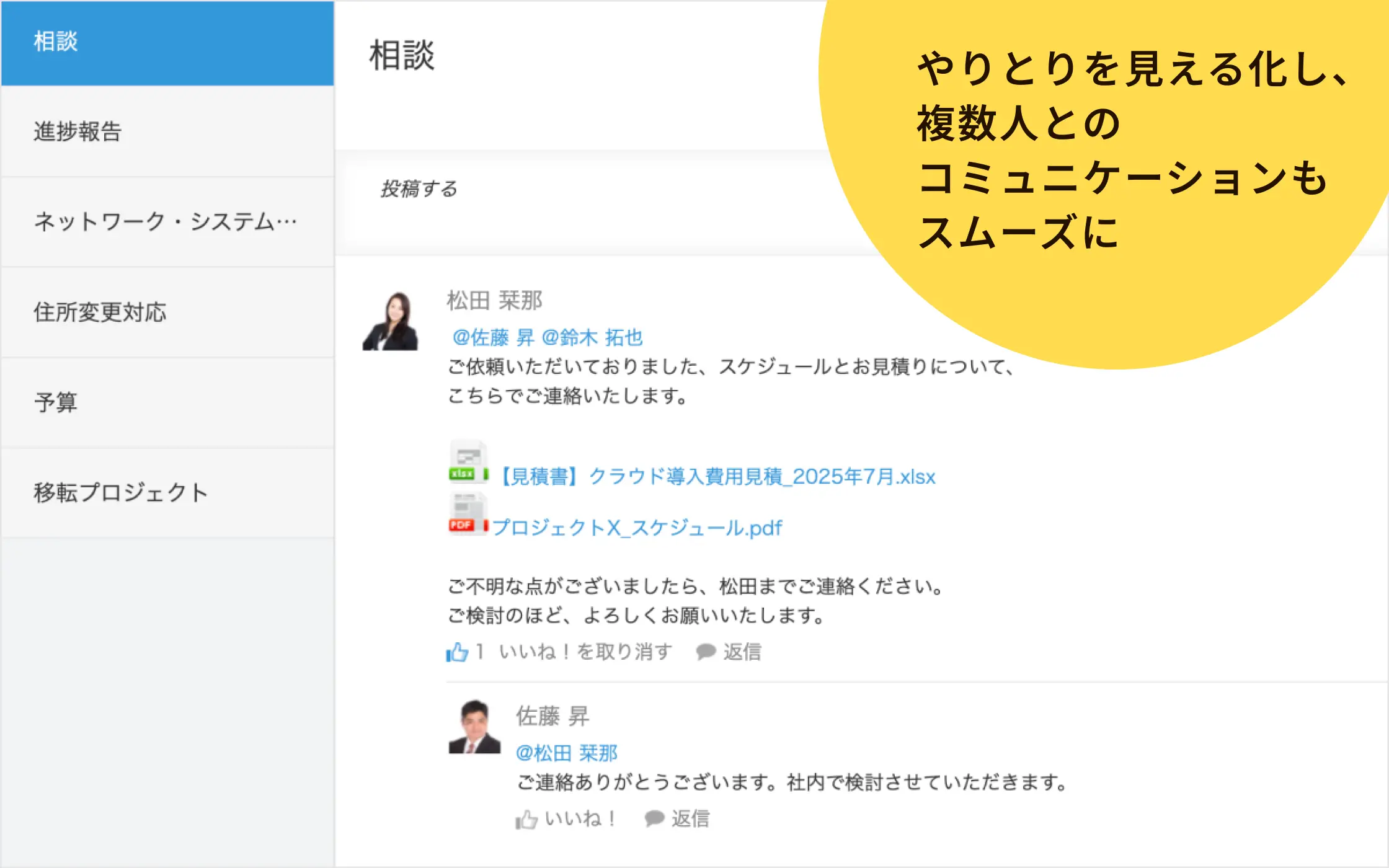Viewport: 1389px width, 868px height.
Task: Click the xlsx file icon
Action: (468, 462)
